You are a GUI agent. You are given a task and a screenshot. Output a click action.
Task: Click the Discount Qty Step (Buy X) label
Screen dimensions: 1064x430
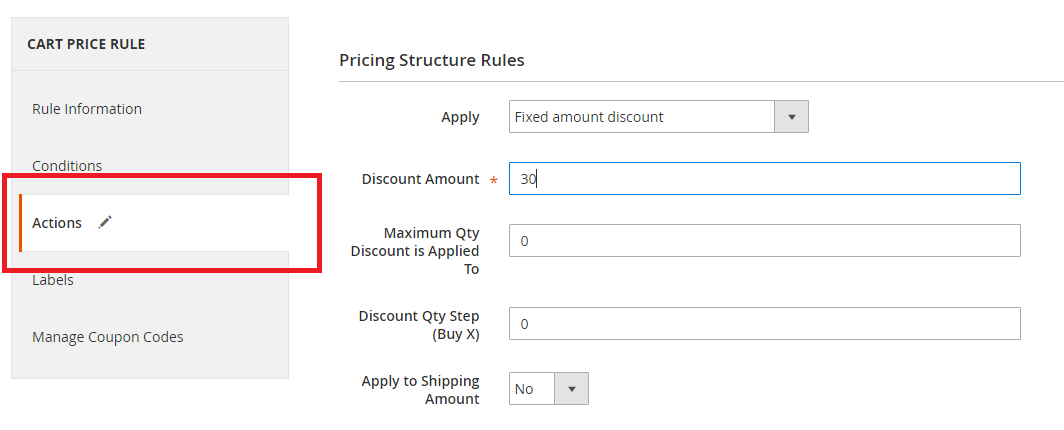click(x=419, y=325)
